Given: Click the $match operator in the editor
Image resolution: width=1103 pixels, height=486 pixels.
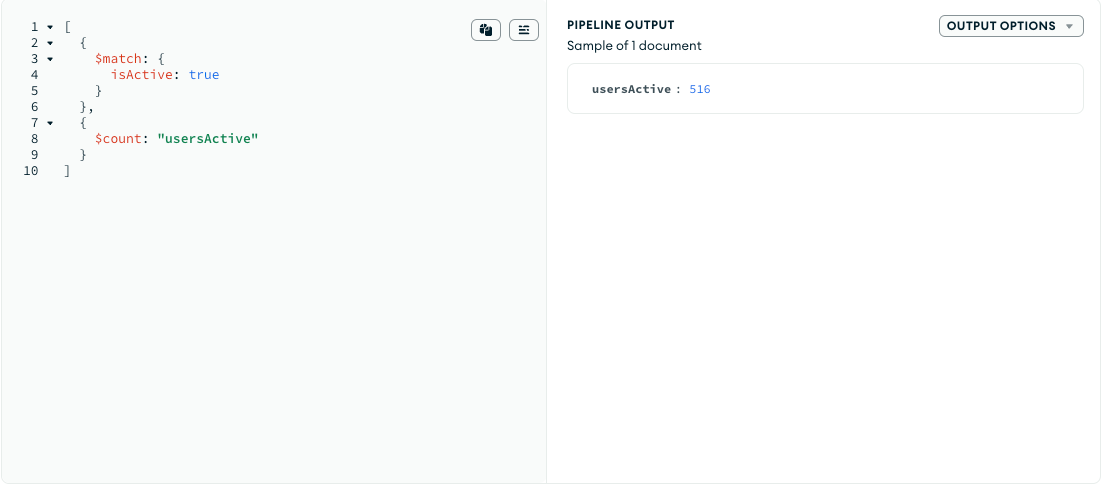Looking at the screenshot, I should pyautogui.click(x=118, y=59).
